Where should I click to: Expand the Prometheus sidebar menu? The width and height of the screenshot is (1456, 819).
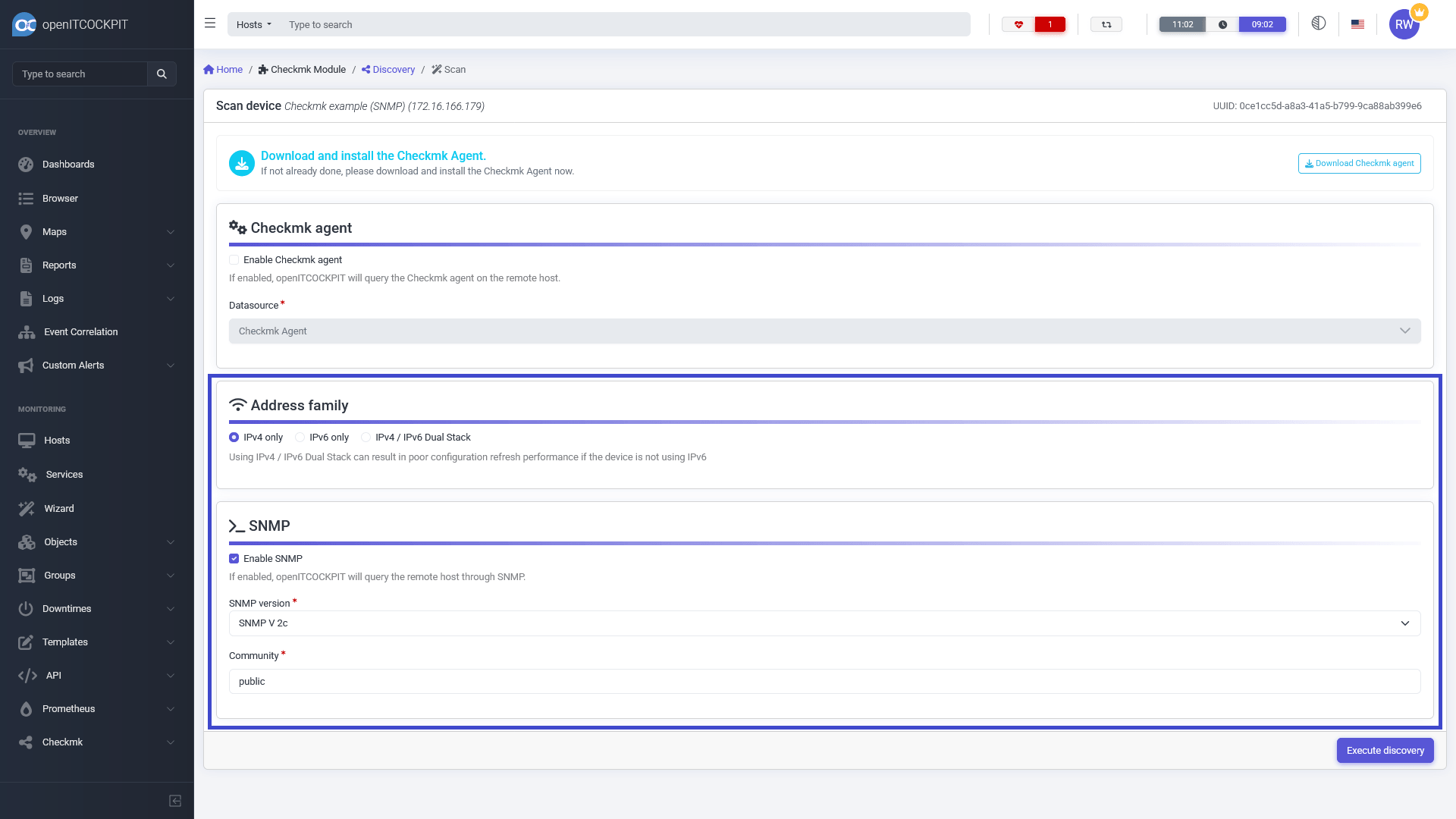(171, 709)
